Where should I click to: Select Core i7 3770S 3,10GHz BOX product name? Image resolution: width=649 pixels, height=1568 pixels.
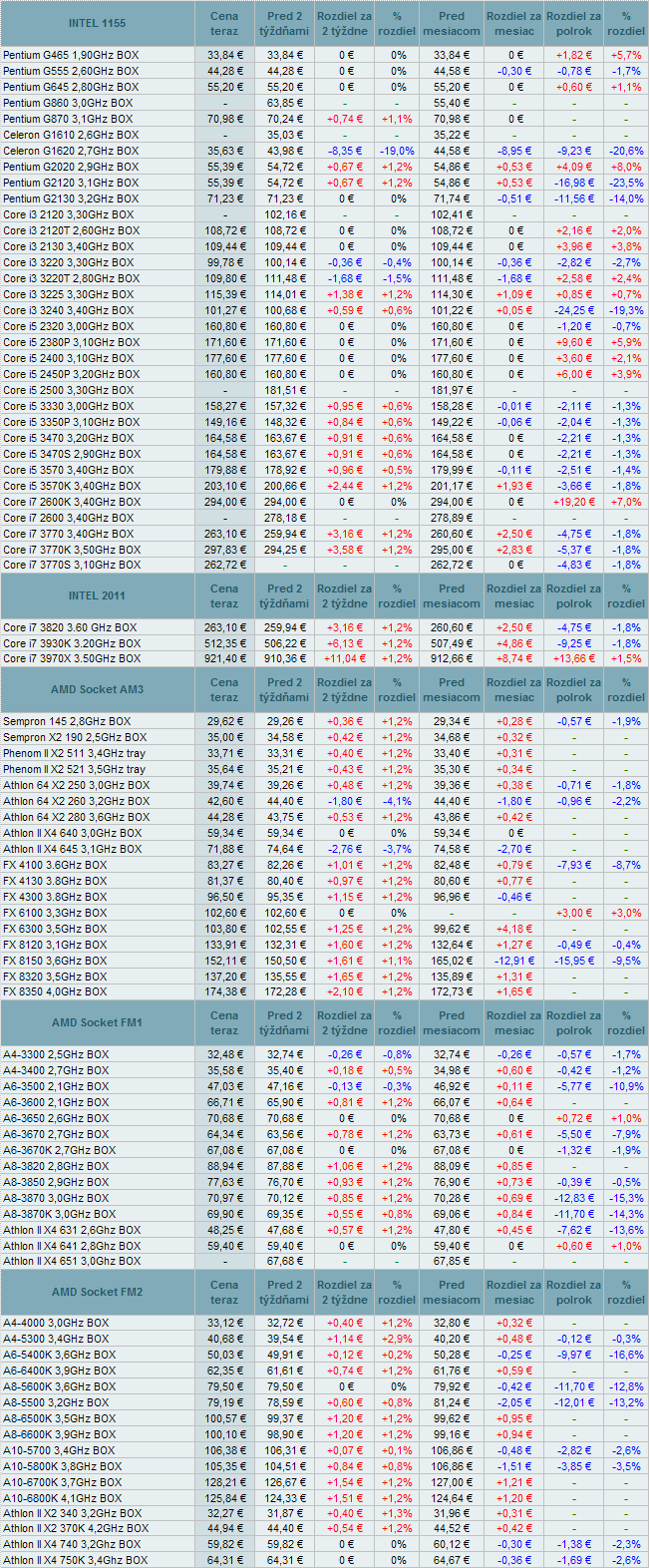pyautogui.click(x=72, y=565)
